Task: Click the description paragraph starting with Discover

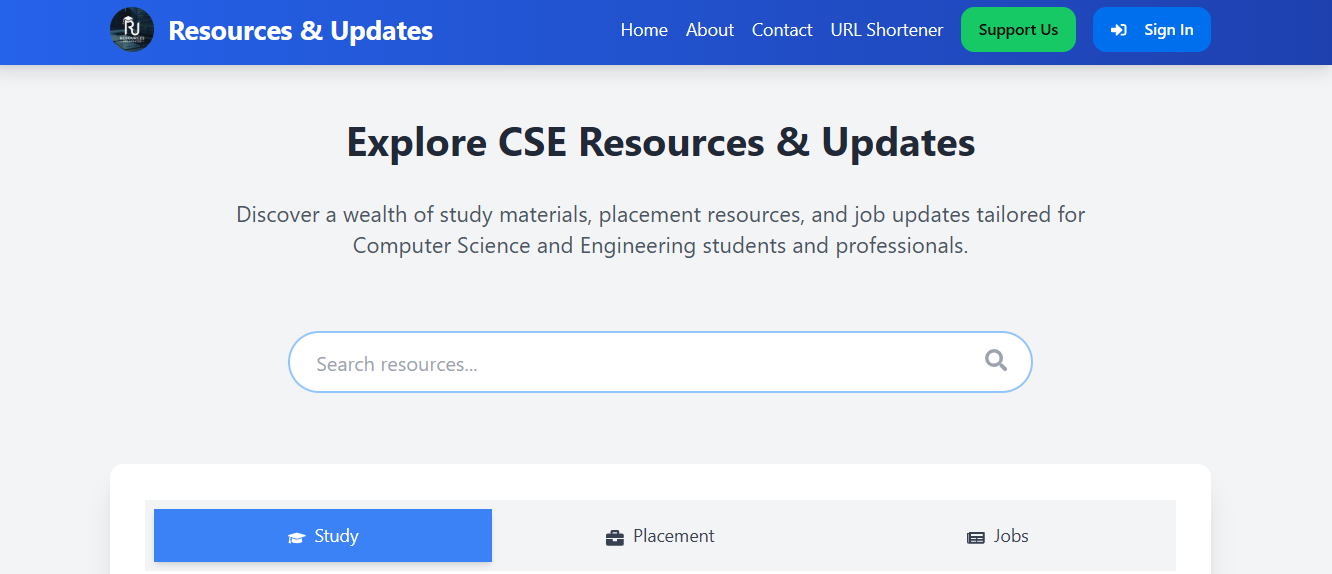Action: tap(660, 230)
